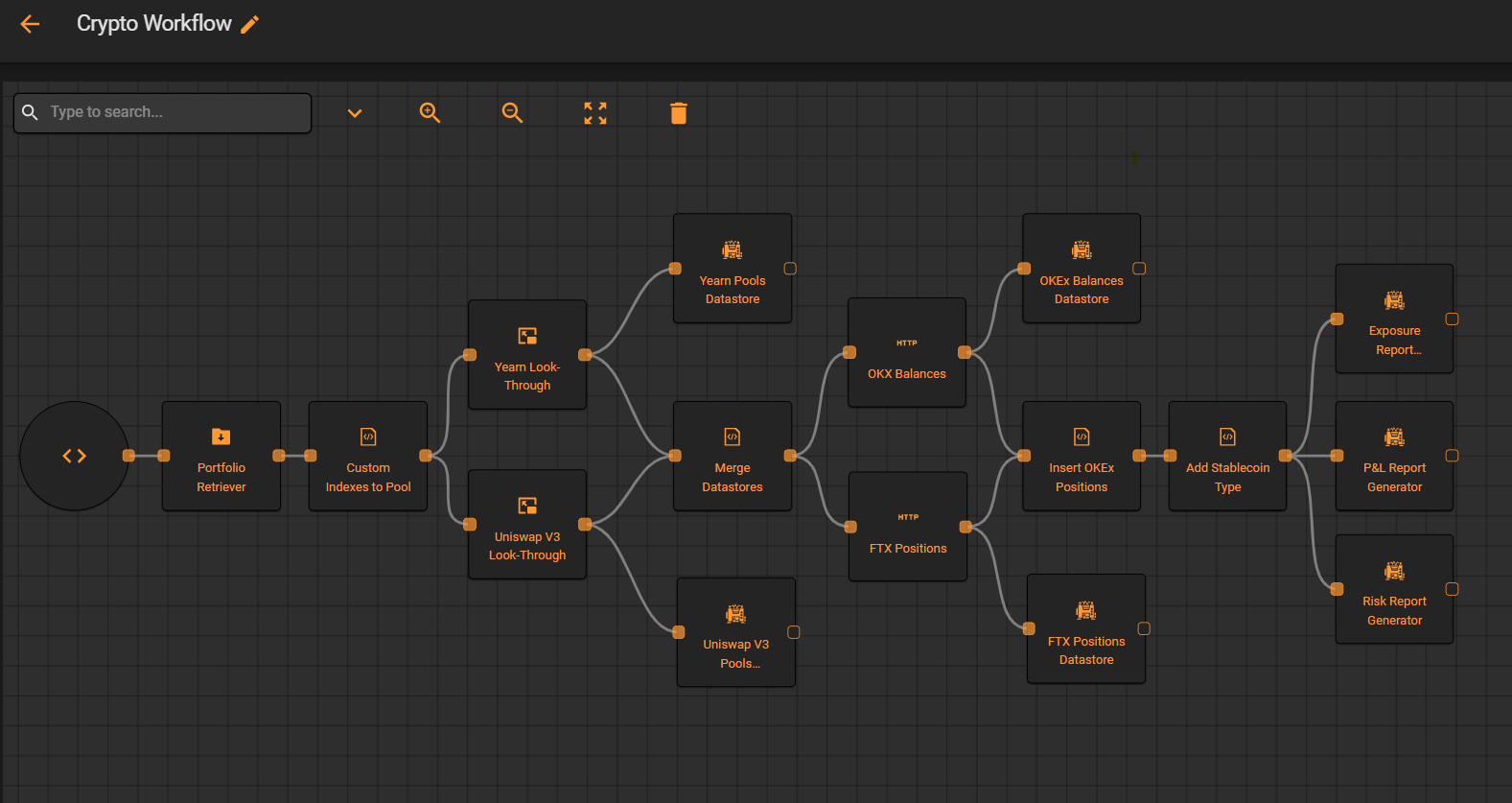Click the FTX Positions input port
The width and height of the screenshot is (1512, 803).
(850, 527)
